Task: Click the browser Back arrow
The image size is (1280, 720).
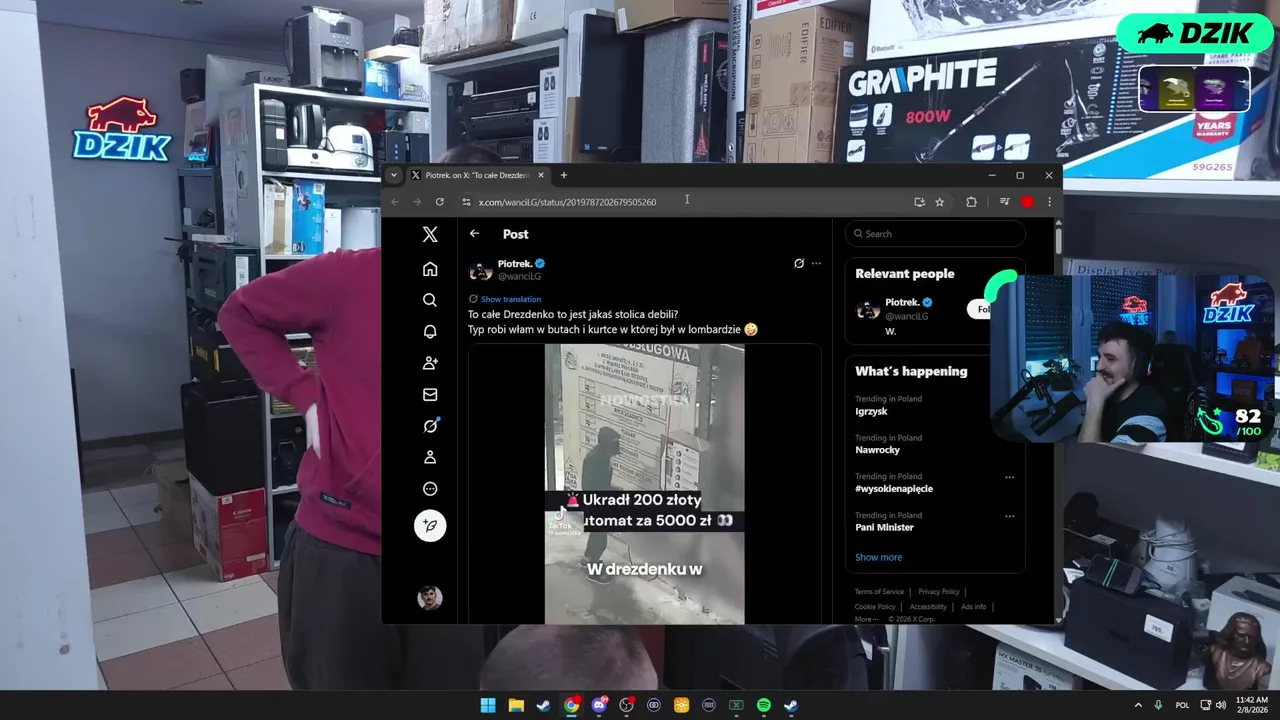Action: 395,202
